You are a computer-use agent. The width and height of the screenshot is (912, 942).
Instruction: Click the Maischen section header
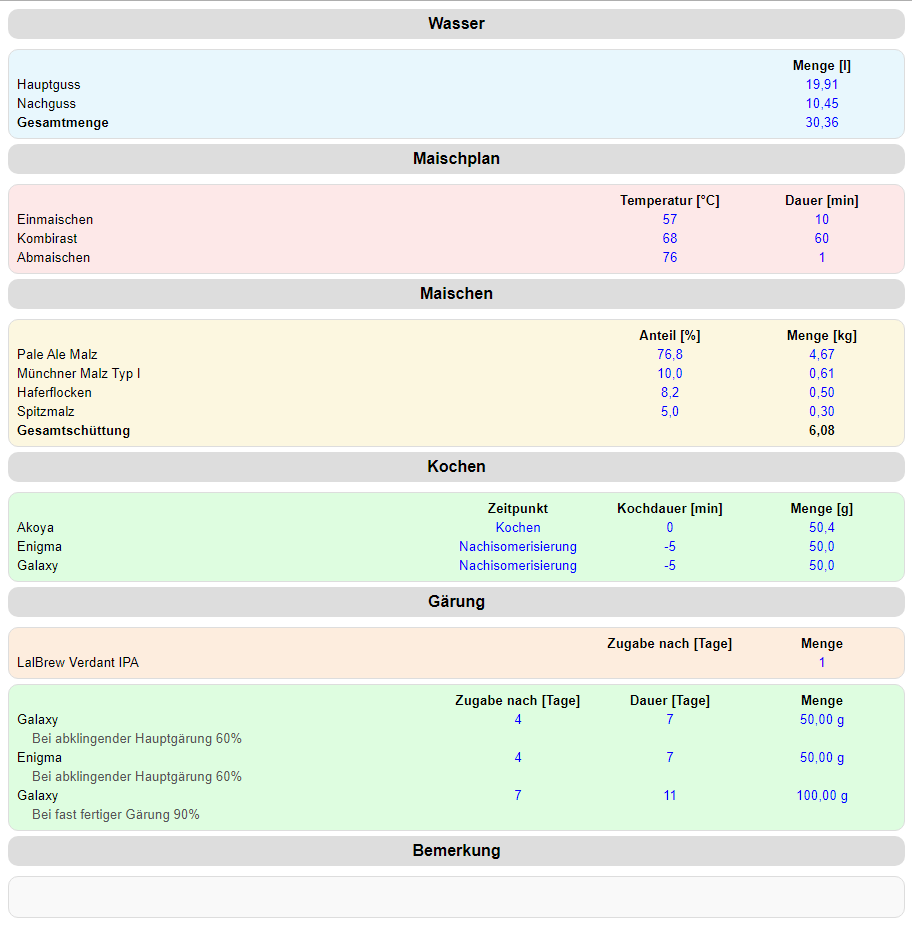point(456,294)
